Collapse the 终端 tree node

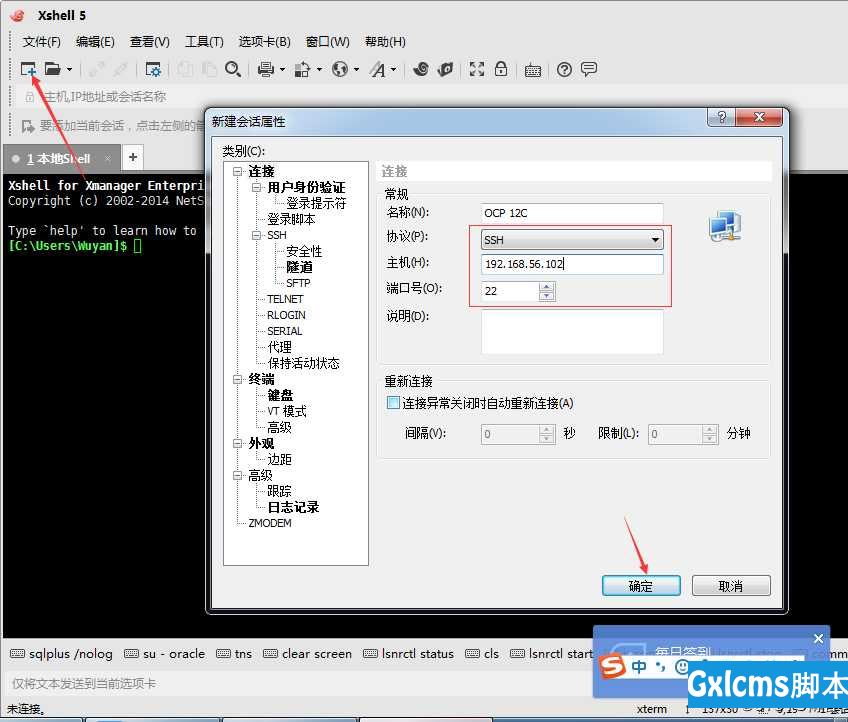pyautogui.click(x=237, y=379)
